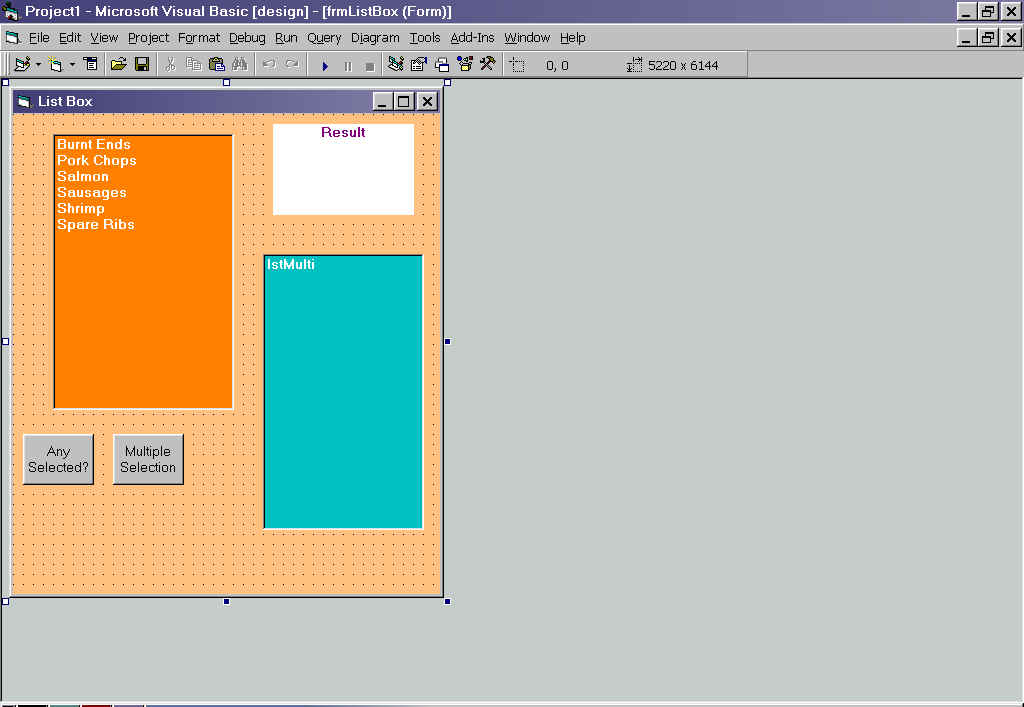Open the Toolbox hammer and wrench icon
Image resolution: width=1024 pixels, height=707 pixels.
(x=488, y=65)
